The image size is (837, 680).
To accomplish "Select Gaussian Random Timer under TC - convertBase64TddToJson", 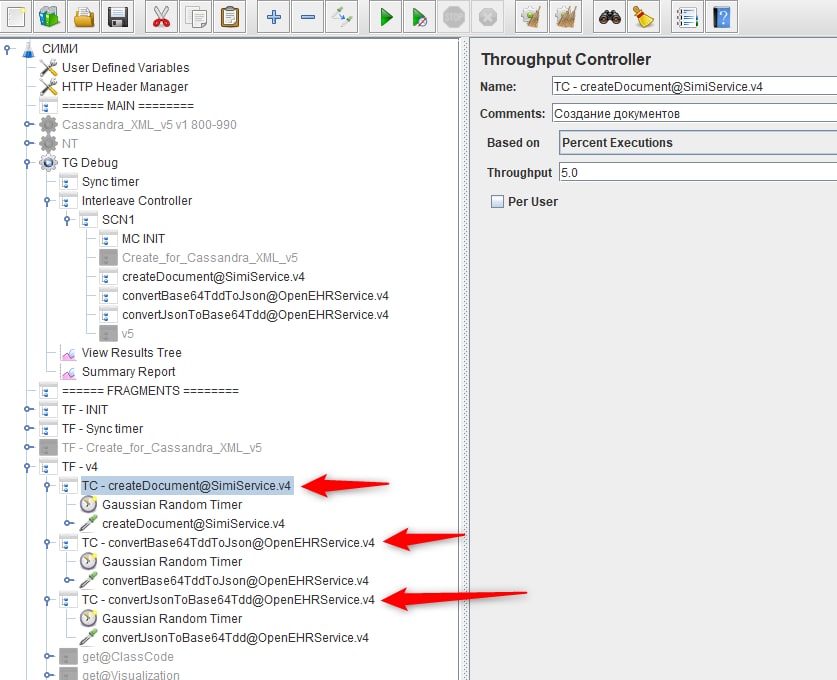I will (x=172, y=562).
